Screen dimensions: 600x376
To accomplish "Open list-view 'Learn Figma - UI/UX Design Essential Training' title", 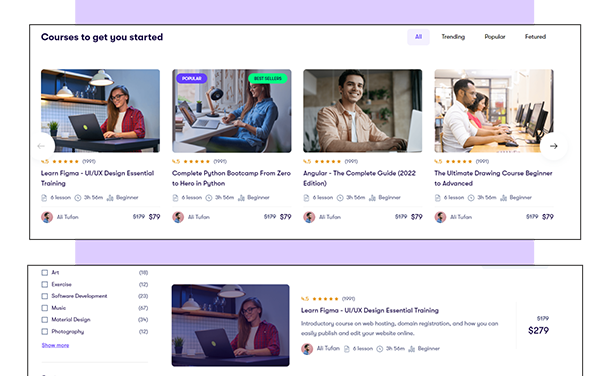I will tap(370, 310).
